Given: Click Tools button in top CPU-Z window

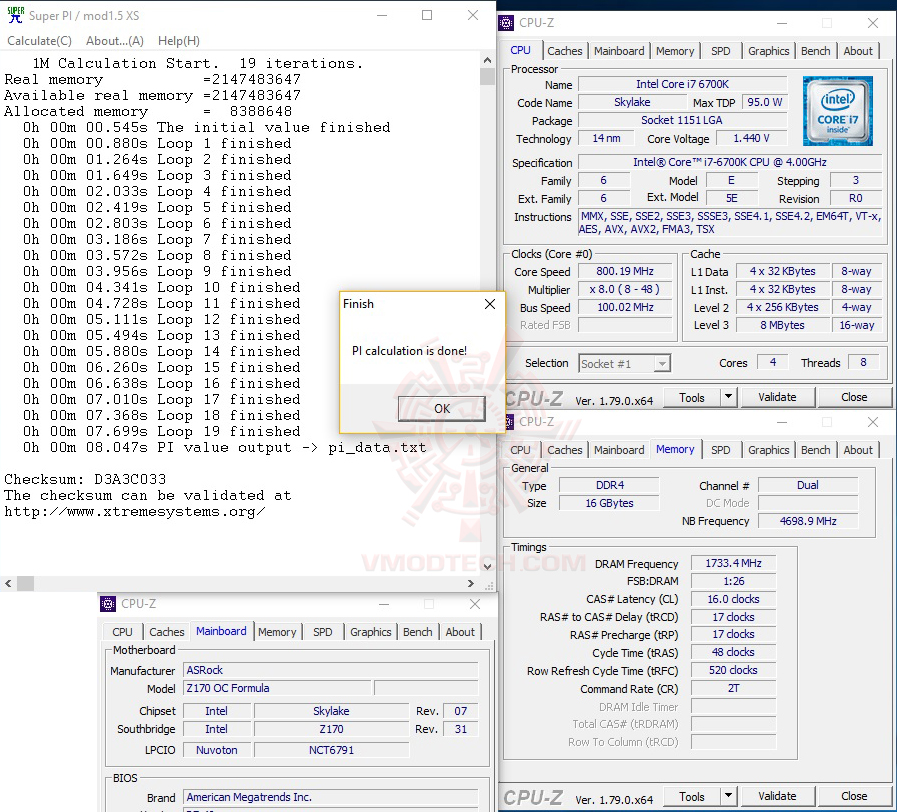Looking at the screenshot, I should point(692,397).
